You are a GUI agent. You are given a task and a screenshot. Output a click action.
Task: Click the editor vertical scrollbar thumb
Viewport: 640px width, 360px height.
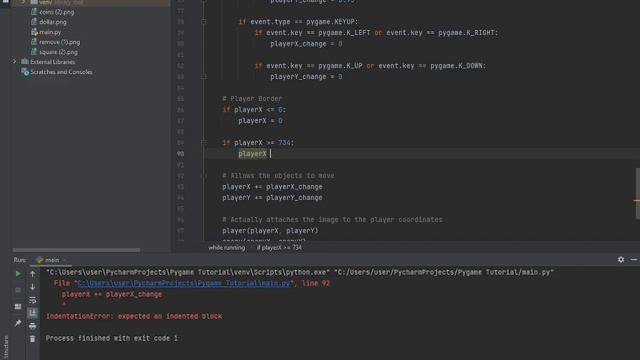click(x=638, y=193)
